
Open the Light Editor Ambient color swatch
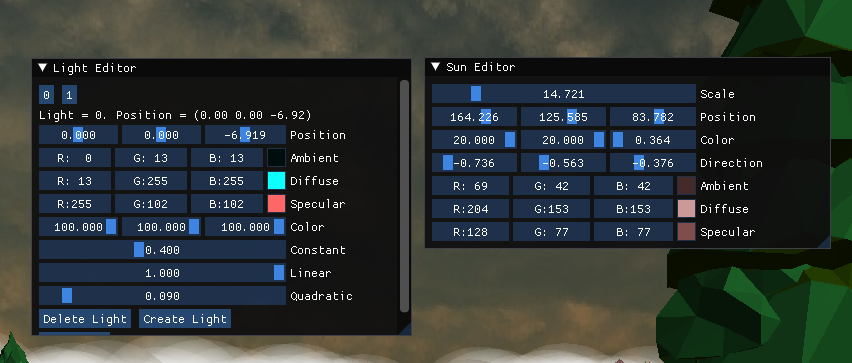pos(276,158)
